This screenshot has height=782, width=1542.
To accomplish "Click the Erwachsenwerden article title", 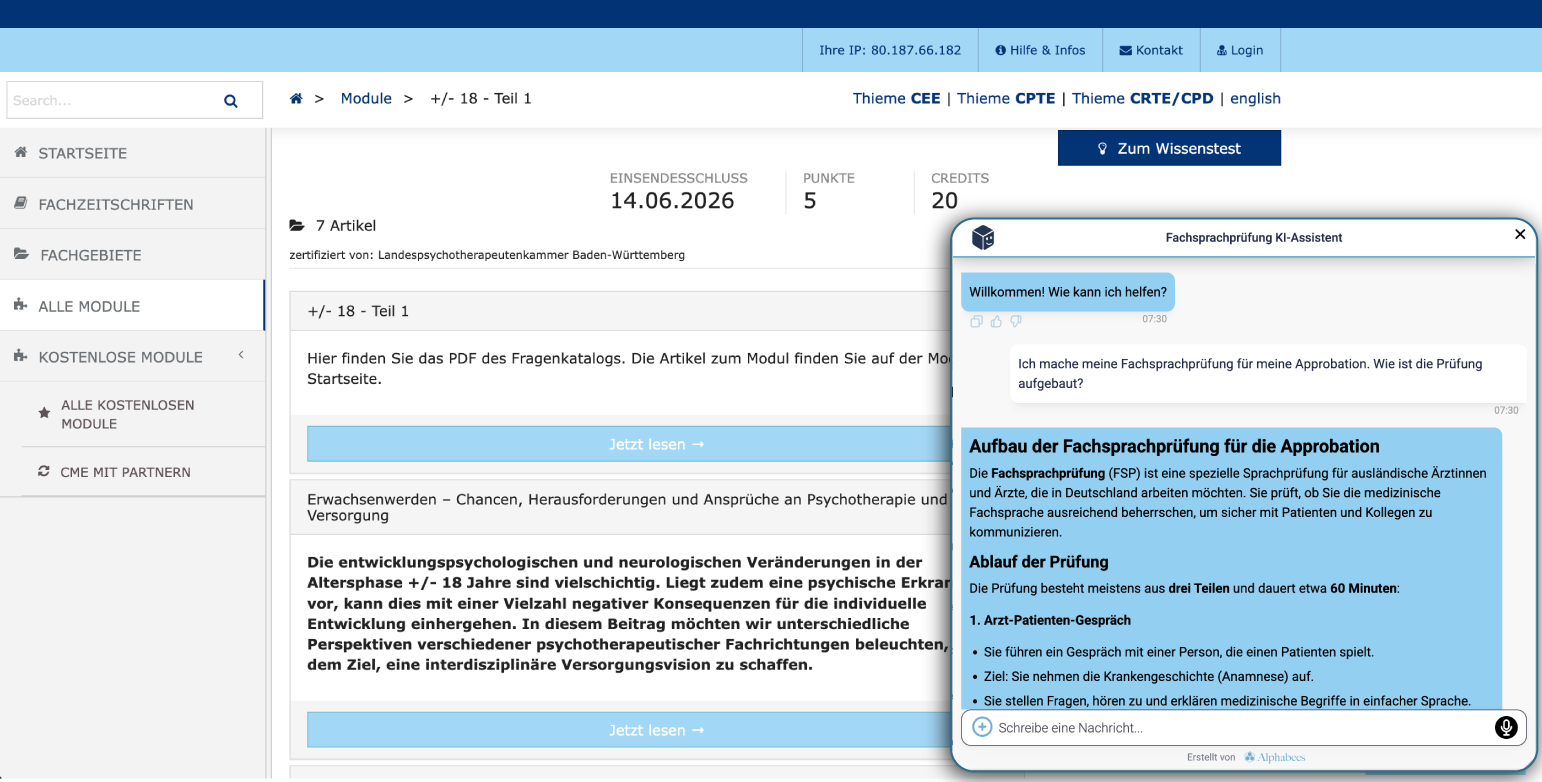I will [627, 507].
